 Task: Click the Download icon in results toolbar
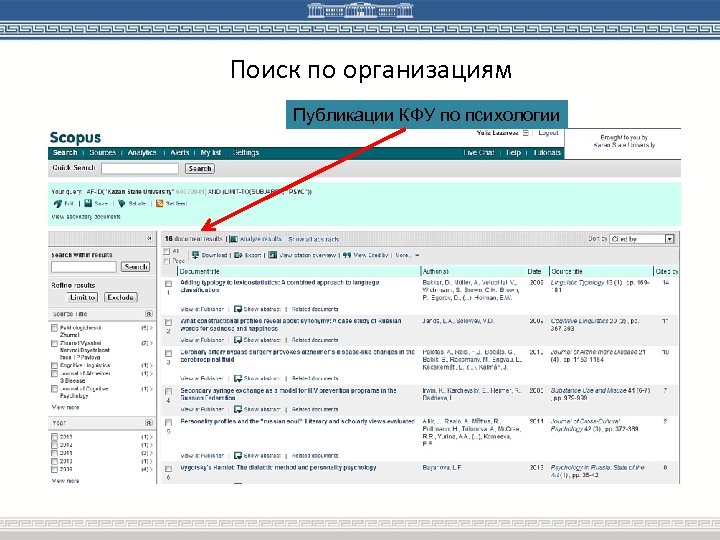(195, 255)
